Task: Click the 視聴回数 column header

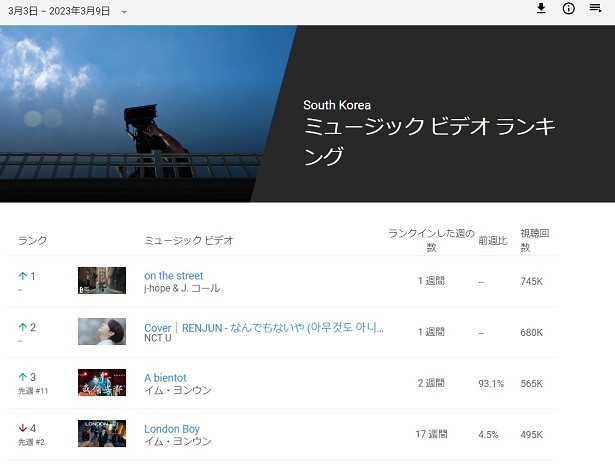Action: coord(534,240)
